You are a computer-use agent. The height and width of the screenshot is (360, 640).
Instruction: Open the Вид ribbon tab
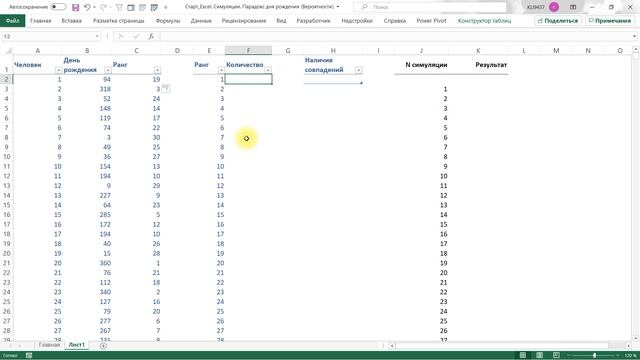281,21
